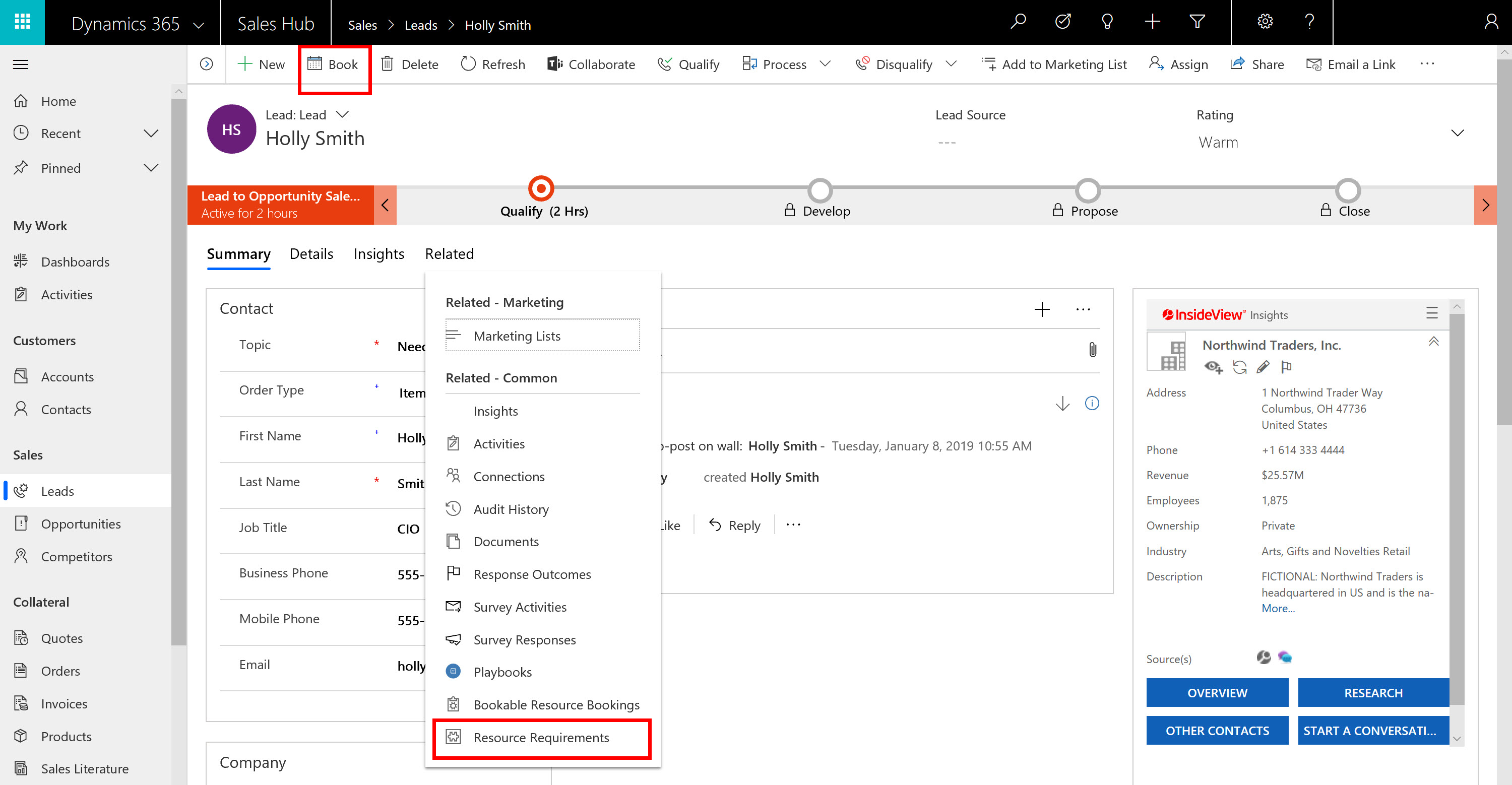
Task: Click the plus quick create icon
Action: click(x=1152, y=22)
